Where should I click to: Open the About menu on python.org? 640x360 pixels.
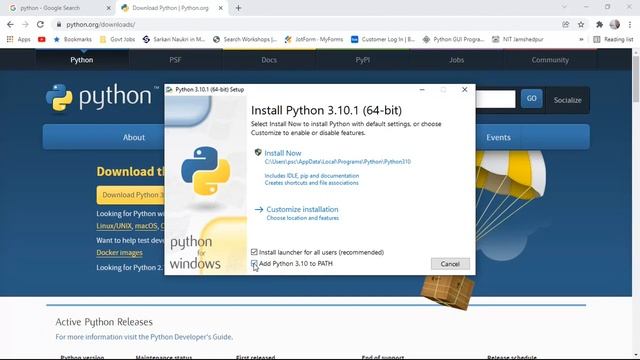[134, 137]
